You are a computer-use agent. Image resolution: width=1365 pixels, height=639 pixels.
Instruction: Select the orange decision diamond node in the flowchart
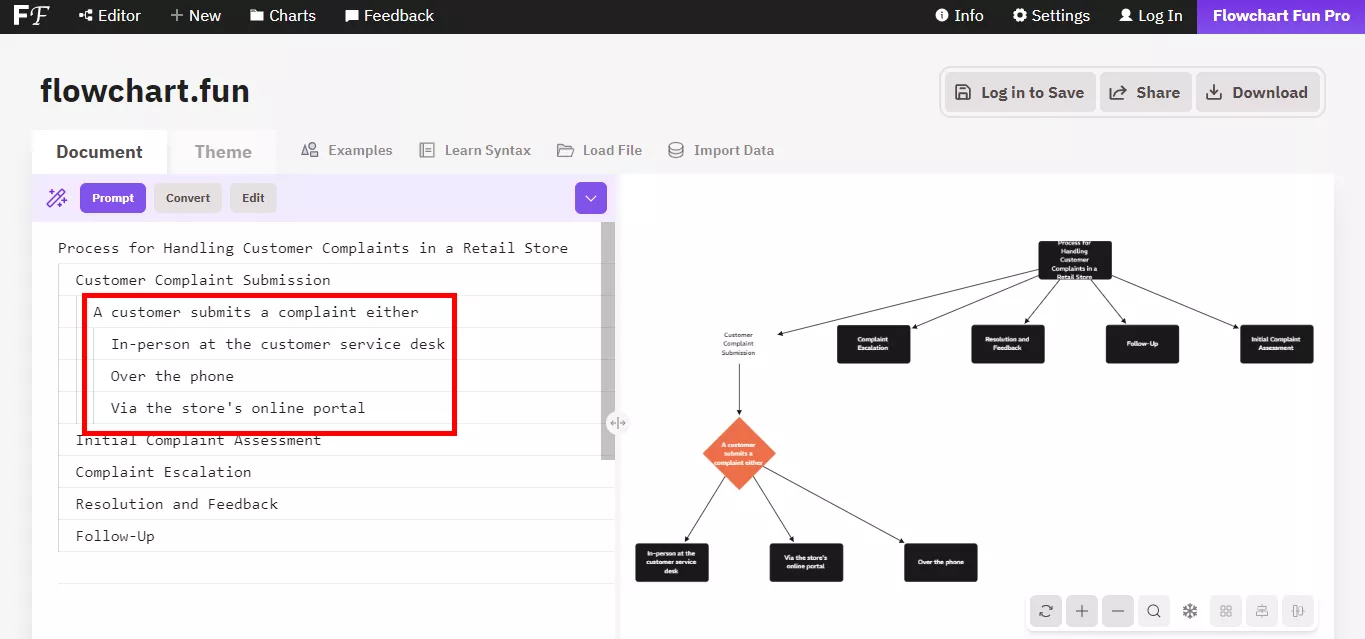[739, 454]
